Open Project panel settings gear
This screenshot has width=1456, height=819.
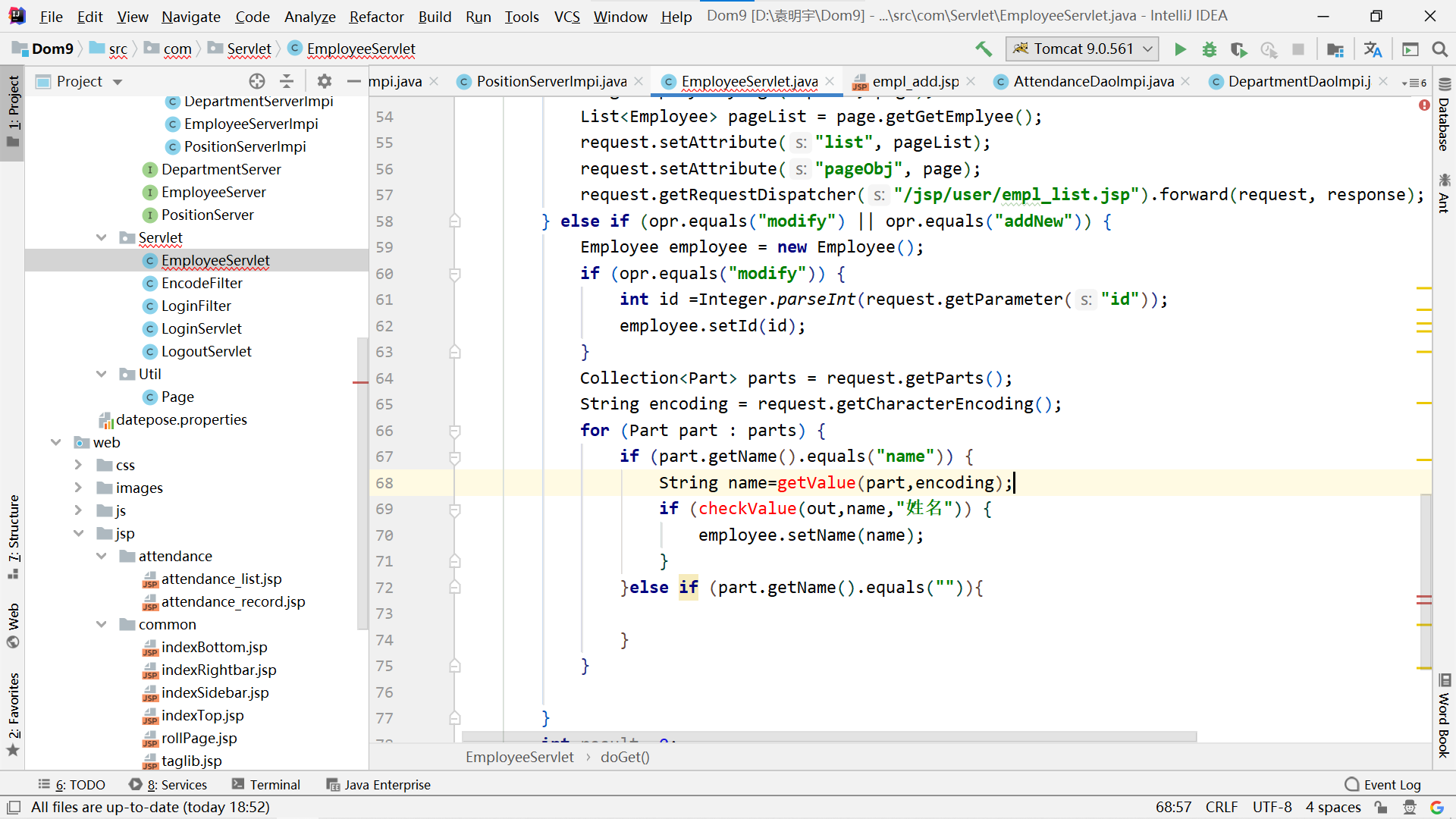coord(325,81)
